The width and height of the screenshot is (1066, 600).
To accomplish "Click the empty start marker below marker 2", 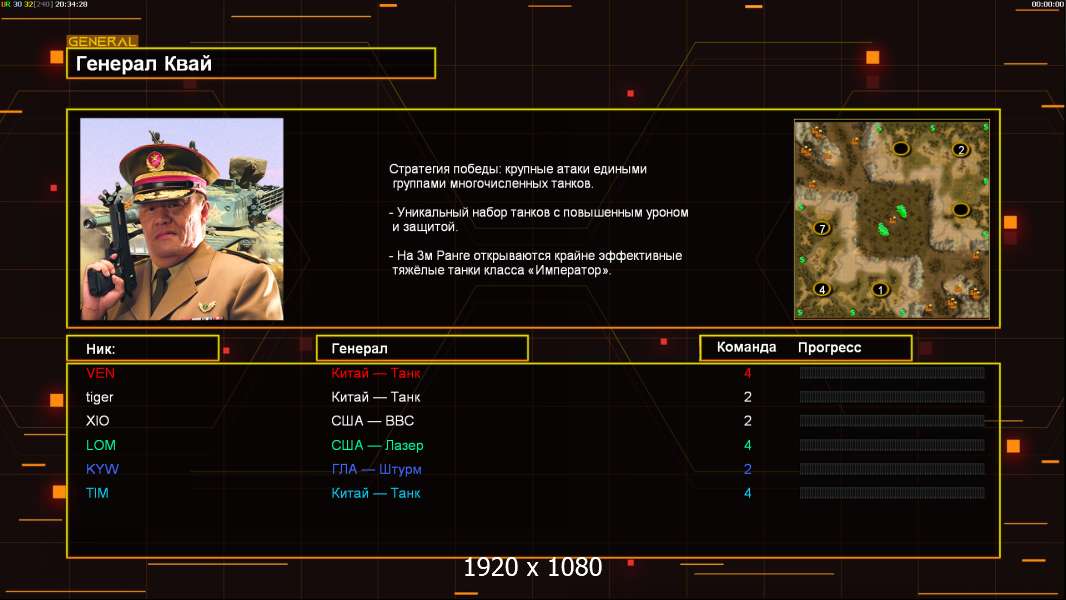I will click(961, 209).
